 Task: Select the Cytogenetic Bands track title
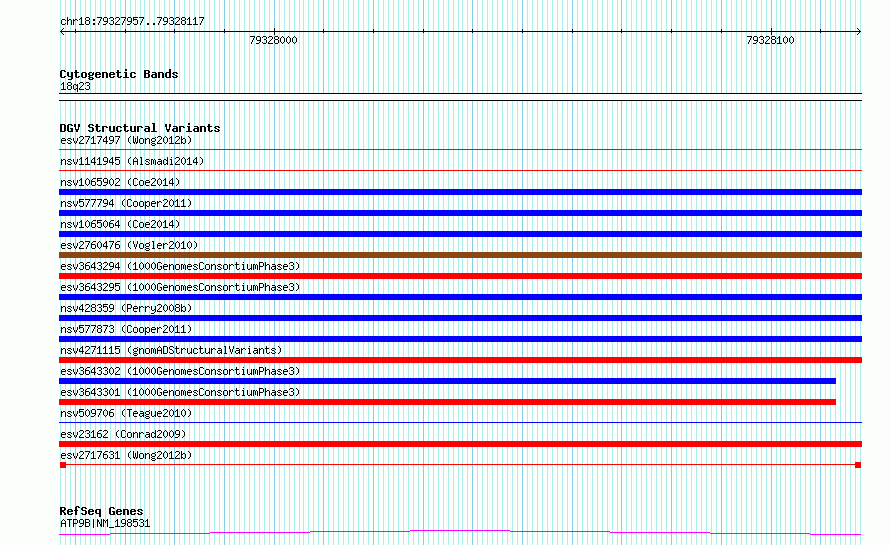pyautogui.click(x=119, y=74)
